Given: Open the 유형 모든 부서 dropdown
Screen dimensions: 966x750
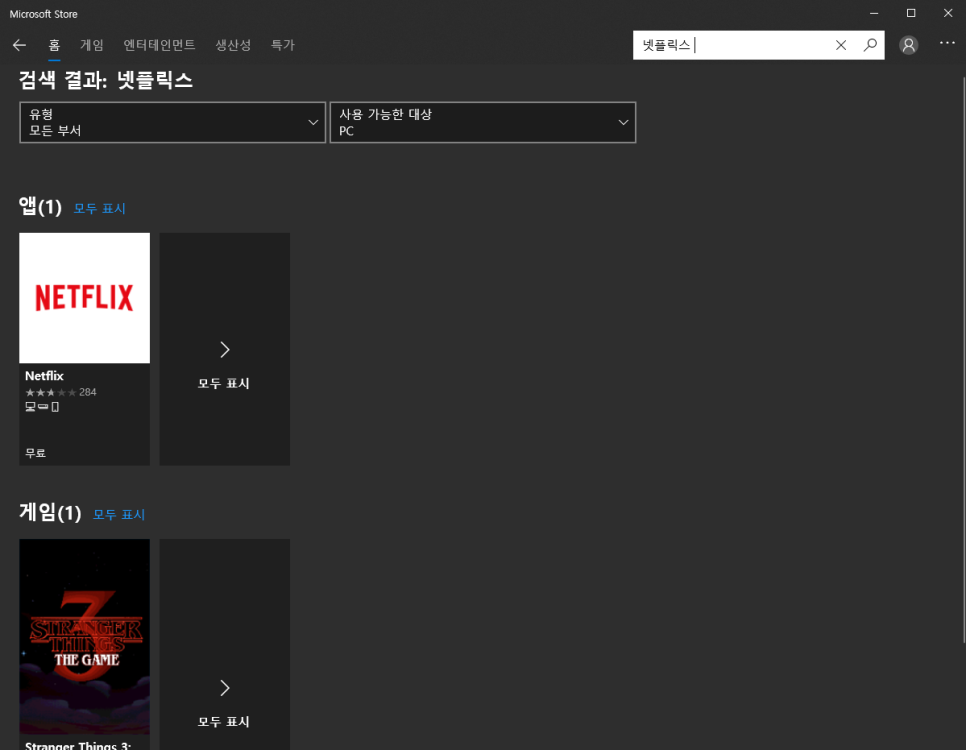Looking at the screenshot, I should (x=172, y=122).
